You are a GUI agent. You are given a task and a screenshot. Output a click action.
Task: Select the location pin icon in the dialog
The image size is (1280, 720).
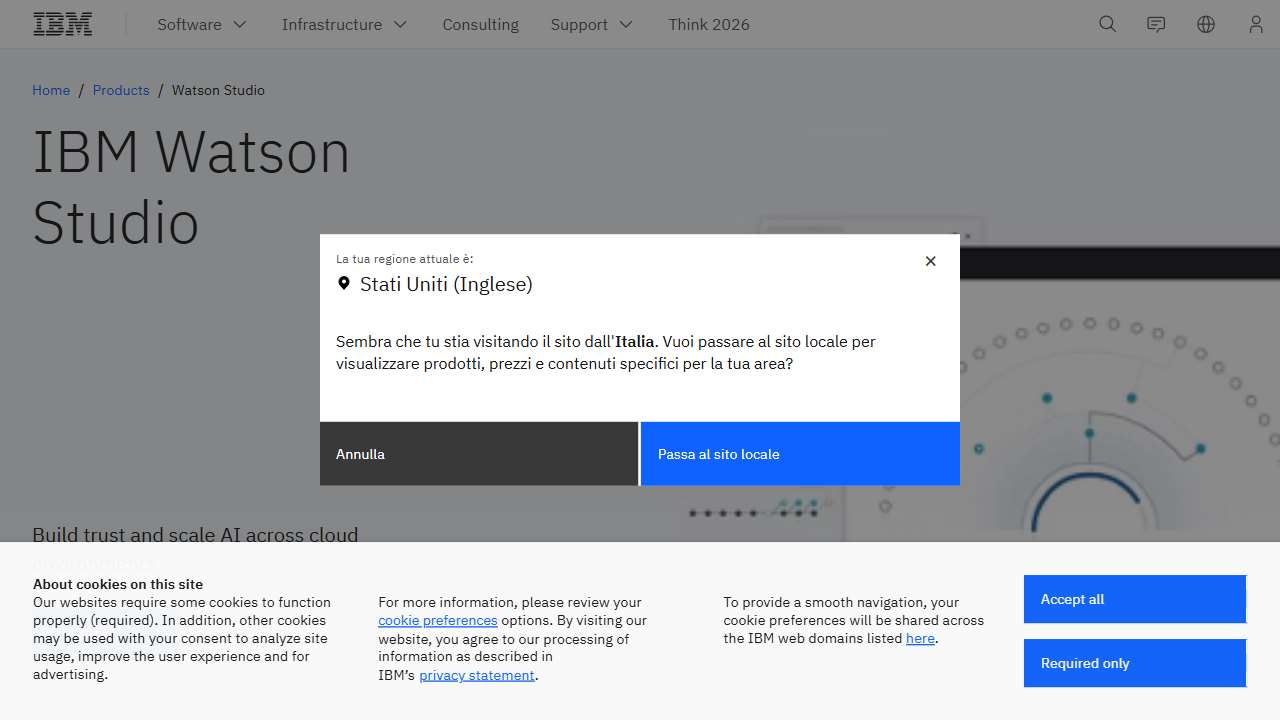344,283
